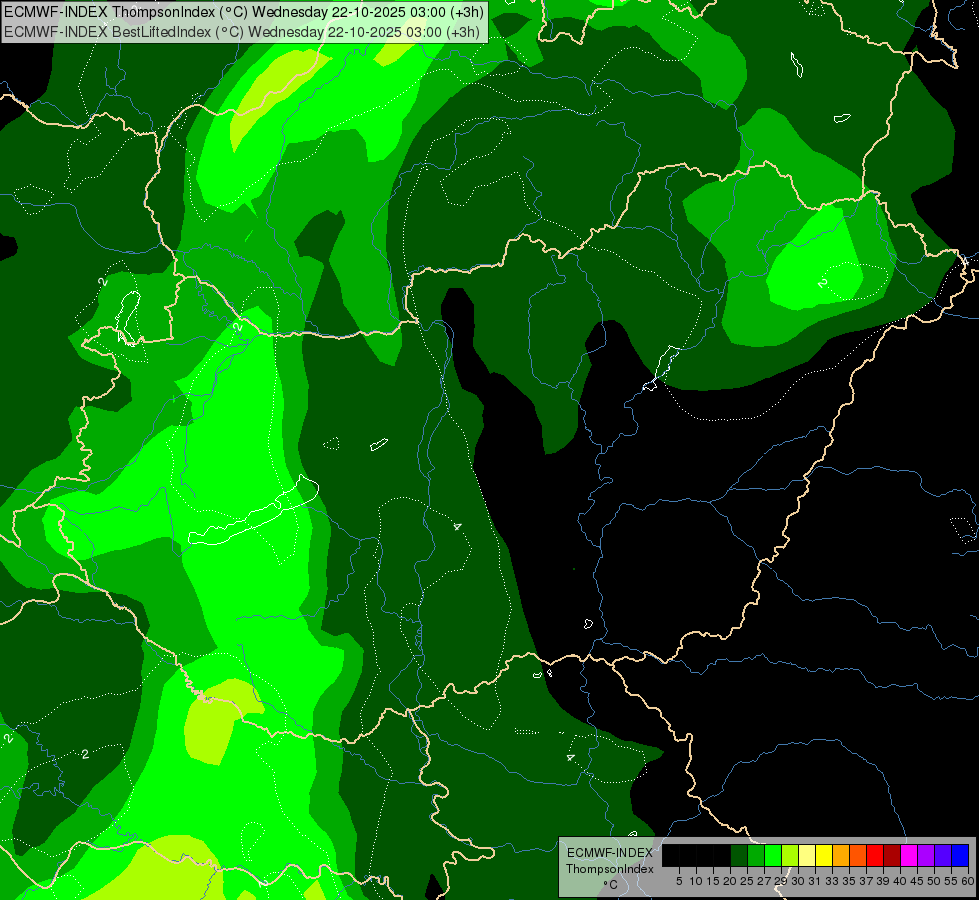Select the red-orange 35–37 swatch

tap(858, 855)
